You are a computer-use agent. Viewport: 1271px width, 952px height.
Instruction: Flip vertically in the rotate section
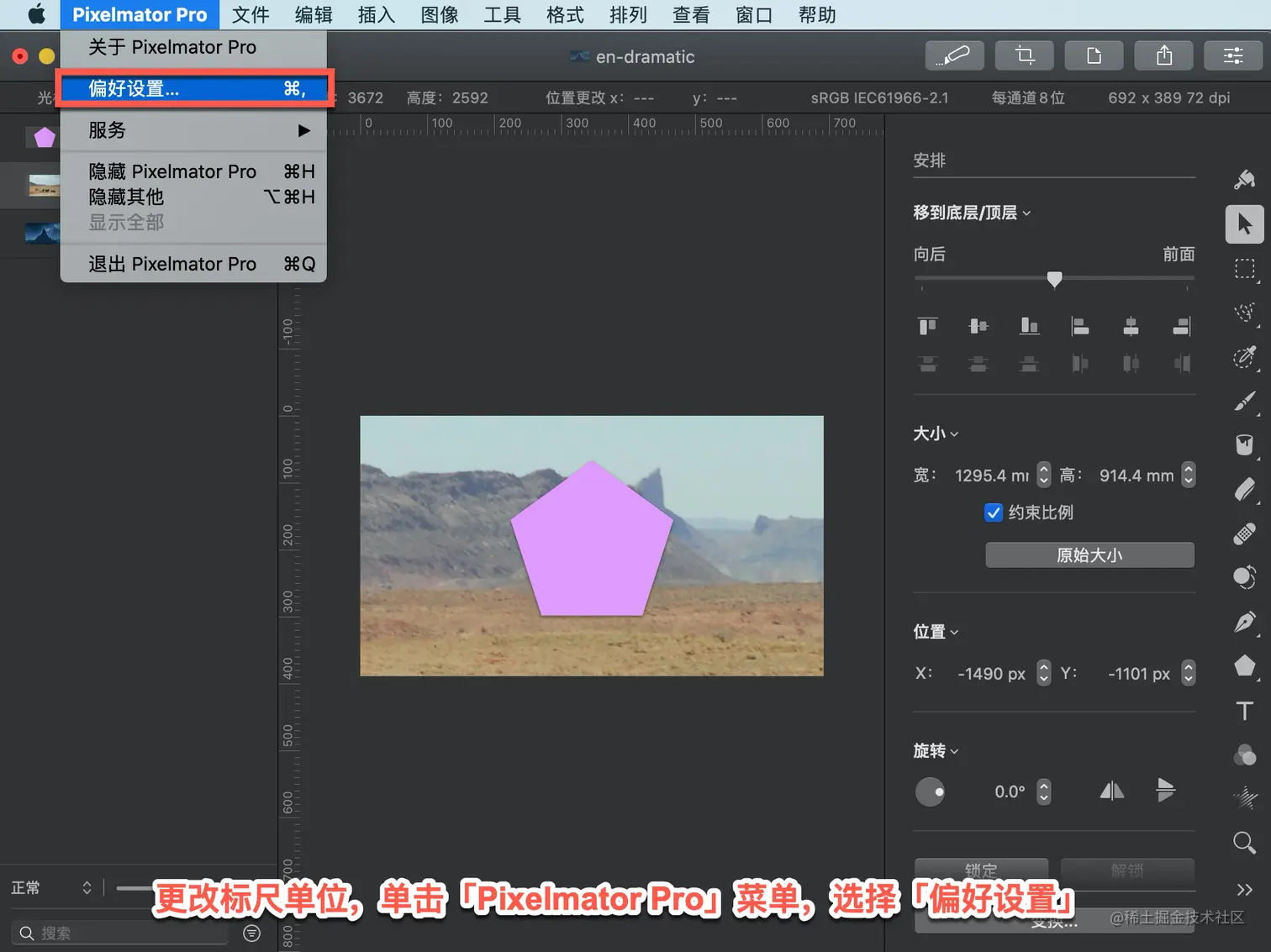(x=1165, y=791)
